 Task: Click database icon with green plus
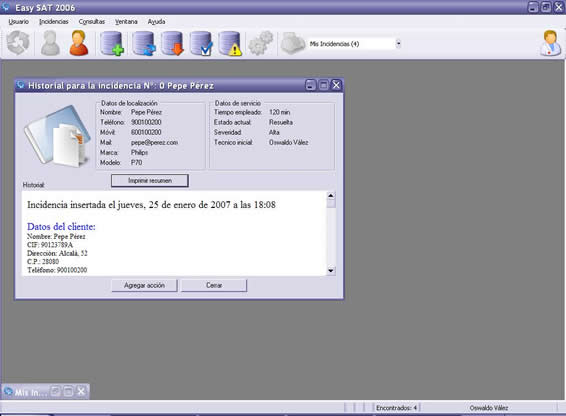pyautogui.click(x=112, y=43)
